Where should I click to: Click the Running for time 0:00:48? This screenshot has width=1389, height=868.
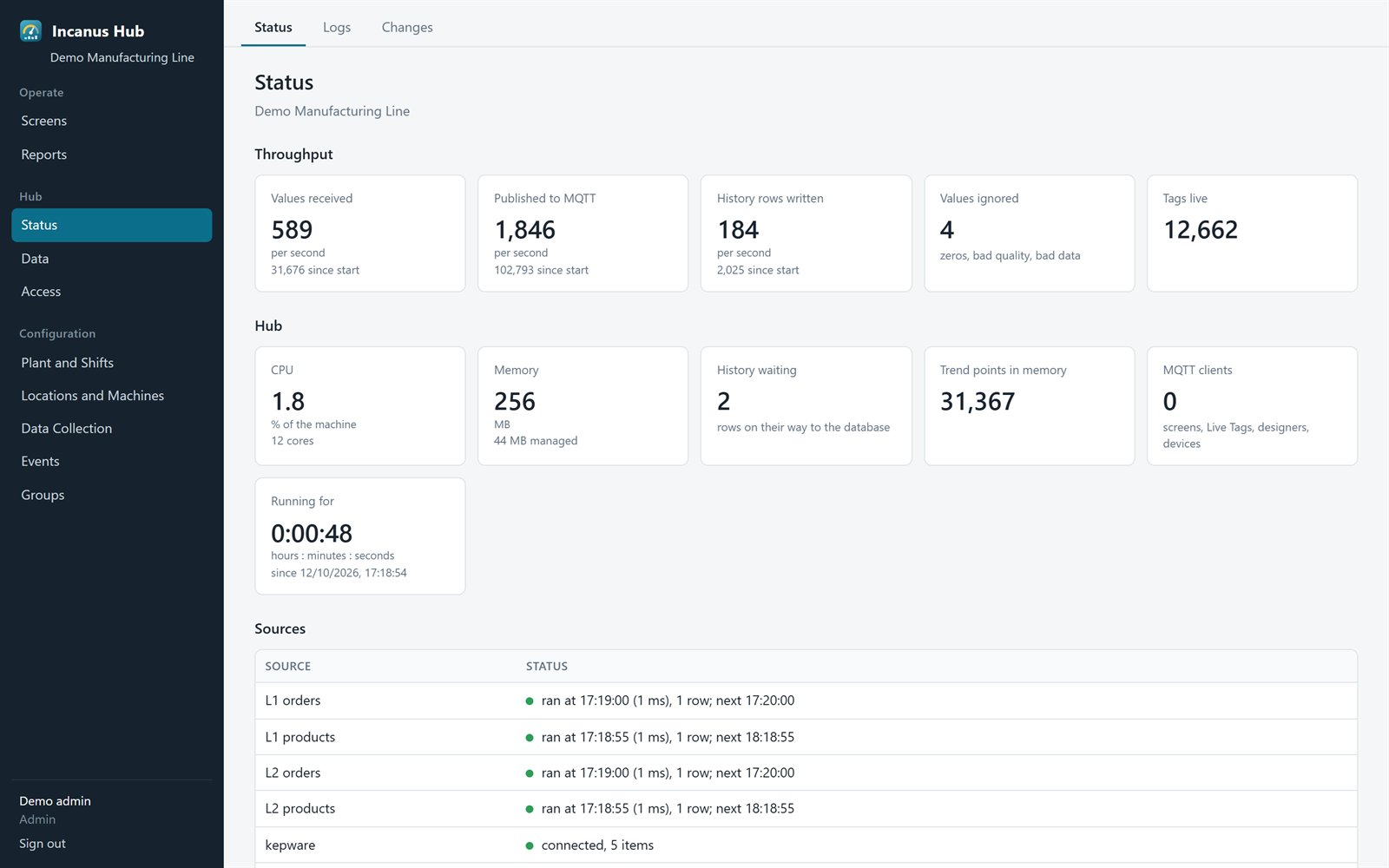[312, 533]
